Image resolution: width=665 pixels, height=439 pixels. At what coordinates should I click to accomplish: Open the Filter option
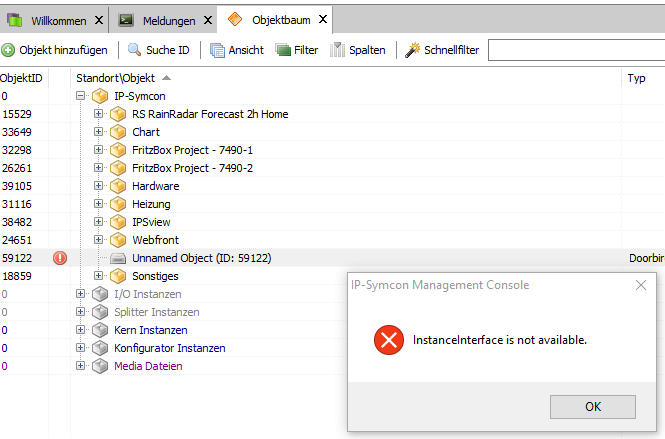coord(306,50)
